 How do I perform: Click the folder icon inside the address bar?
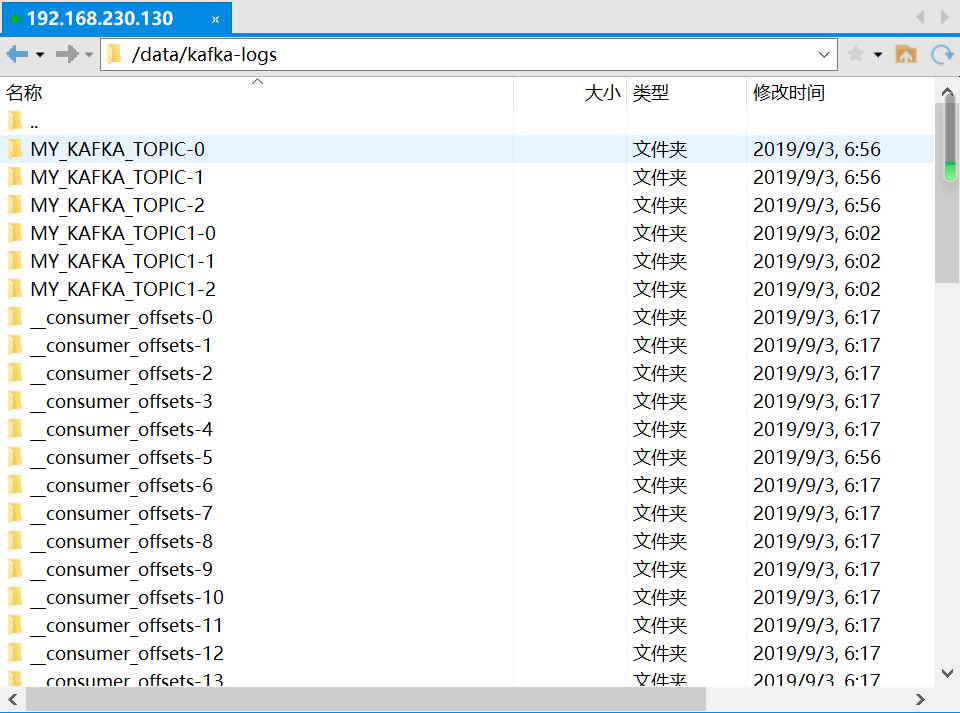[x=113, y=54]
